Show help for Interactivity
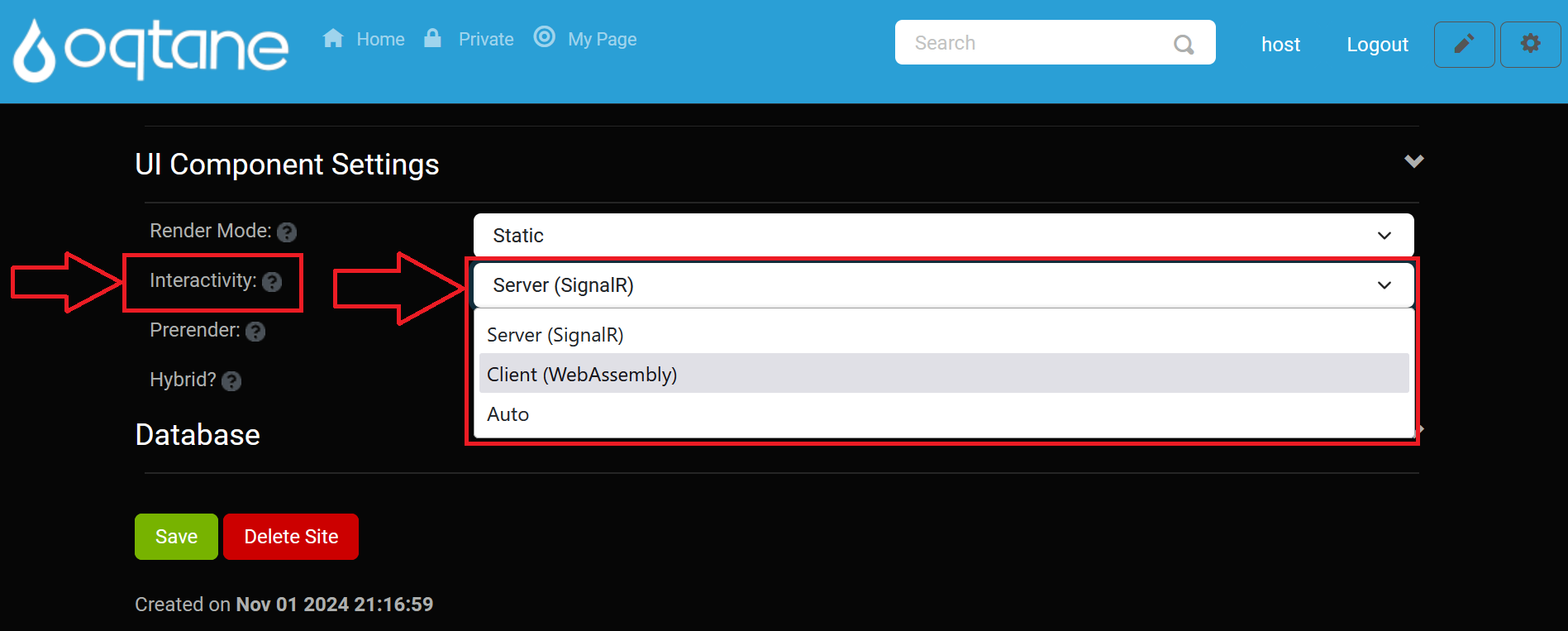This screenshot has width=1568, height=631. (272, 282)
